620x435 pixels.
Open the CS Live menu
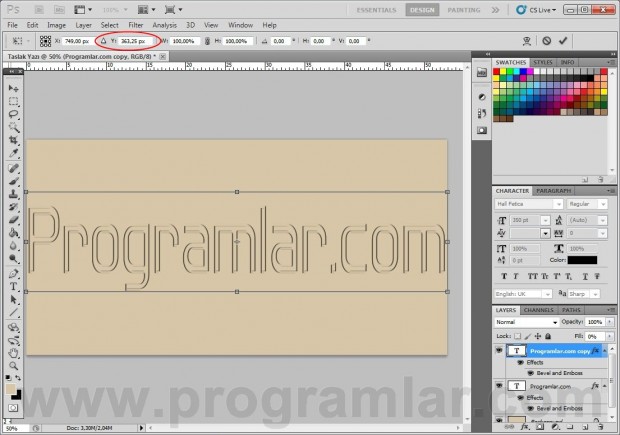pyautogui.click(x=537, y=10)
